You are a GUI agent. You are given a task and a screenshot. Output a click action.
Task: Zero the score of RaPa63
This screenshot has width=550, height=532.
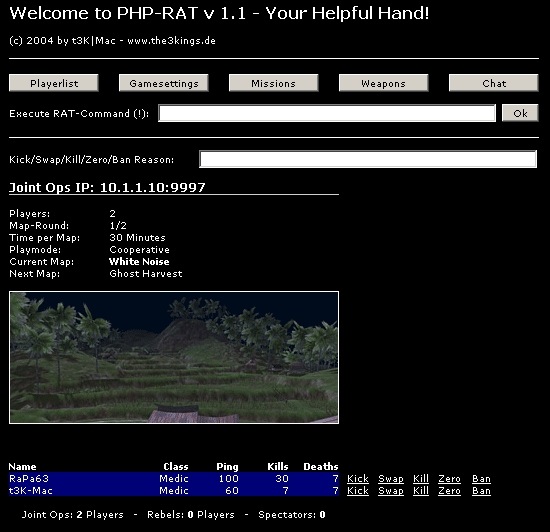[449, 479]
